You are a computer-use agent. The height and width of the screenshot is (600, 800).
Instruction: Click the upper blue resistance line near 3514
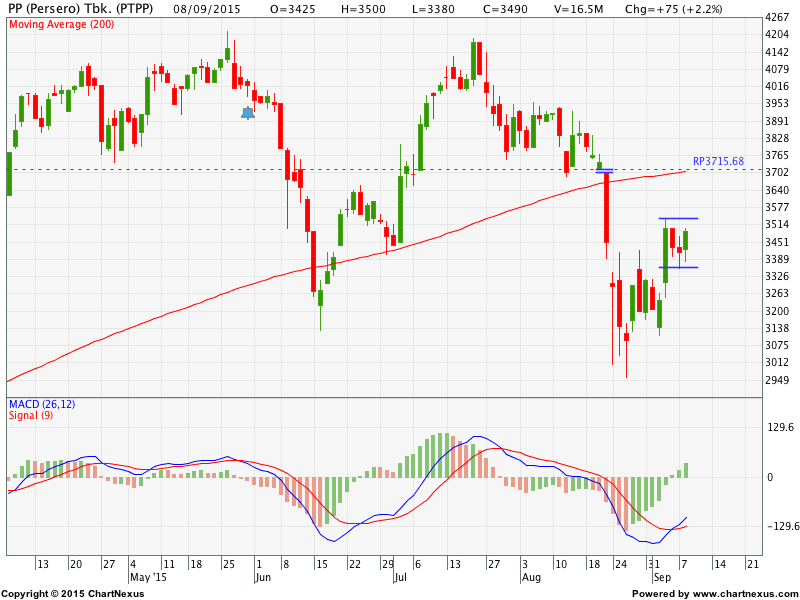(677, 218)
